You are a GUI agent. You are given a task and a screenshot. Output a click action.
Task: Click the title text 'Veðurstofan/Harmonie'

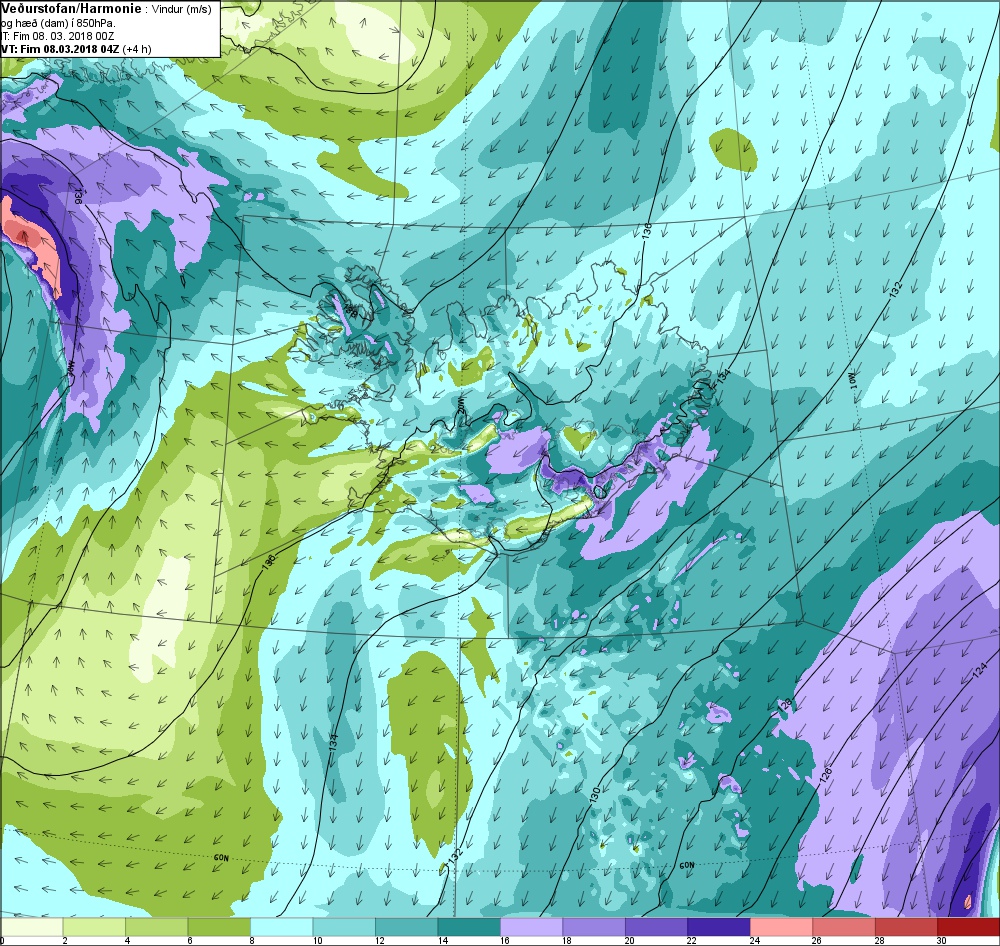[70, 8]
